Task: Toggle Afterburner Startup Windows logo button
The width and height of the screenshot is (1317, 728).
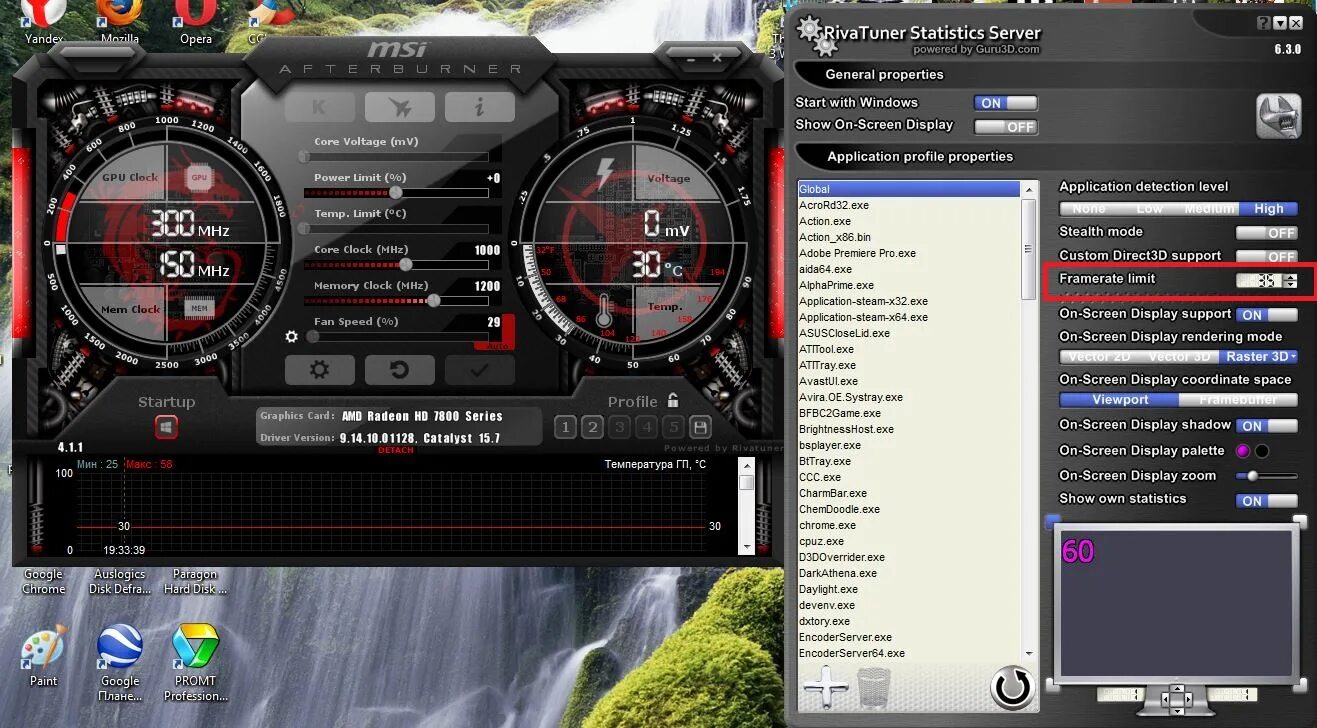Action: point(166,428)
